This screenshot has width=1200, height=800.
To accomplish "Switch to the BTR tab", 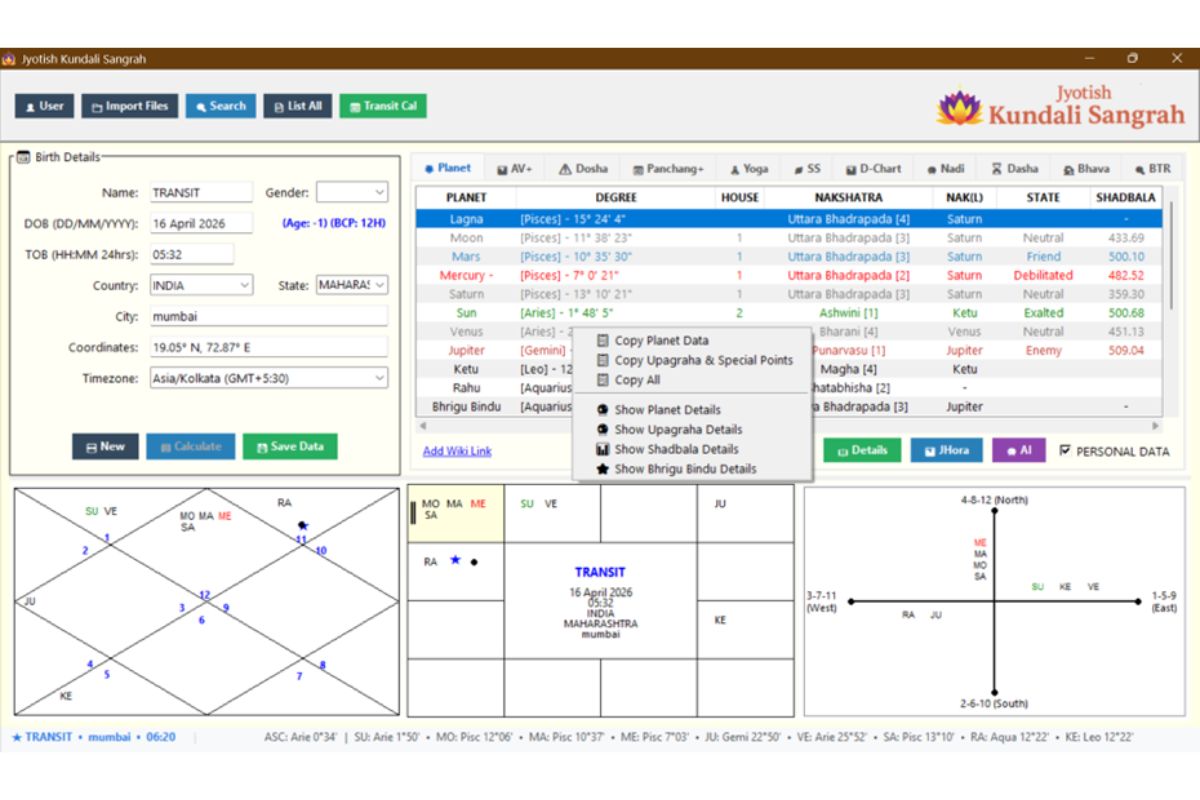I will pos(1152,169).
